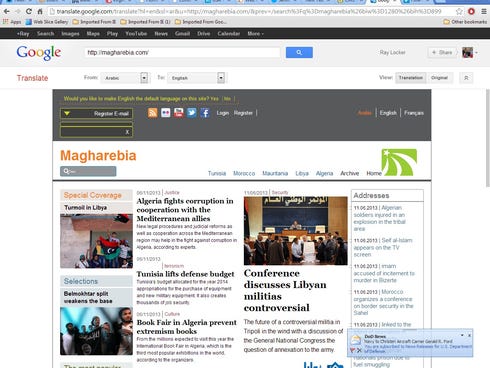Open the Twitter bird icon
Viewport: 490px width, 368px height.
[x=192, y=113]
